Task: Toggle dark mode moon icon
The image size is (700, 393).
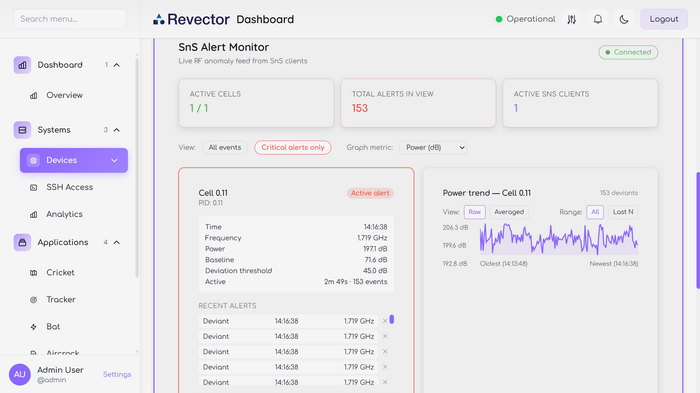Action: coord(624,19)
